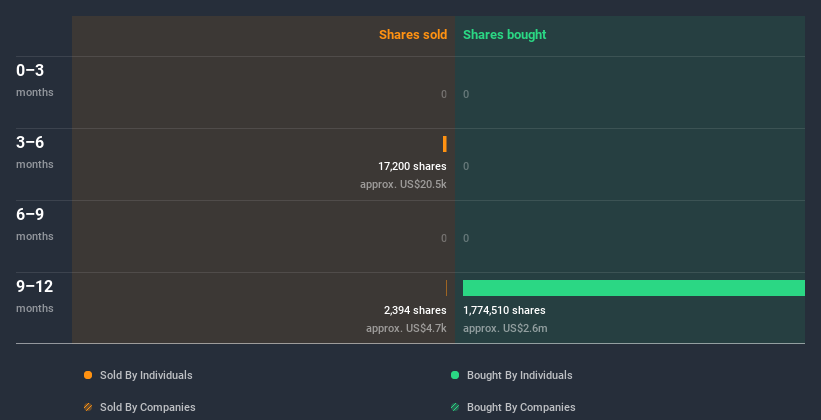The height and width of the screenshot is (420, 821).
Task: Click the green 9–12 months shares bought bar
Action: [x=634, y=288]
